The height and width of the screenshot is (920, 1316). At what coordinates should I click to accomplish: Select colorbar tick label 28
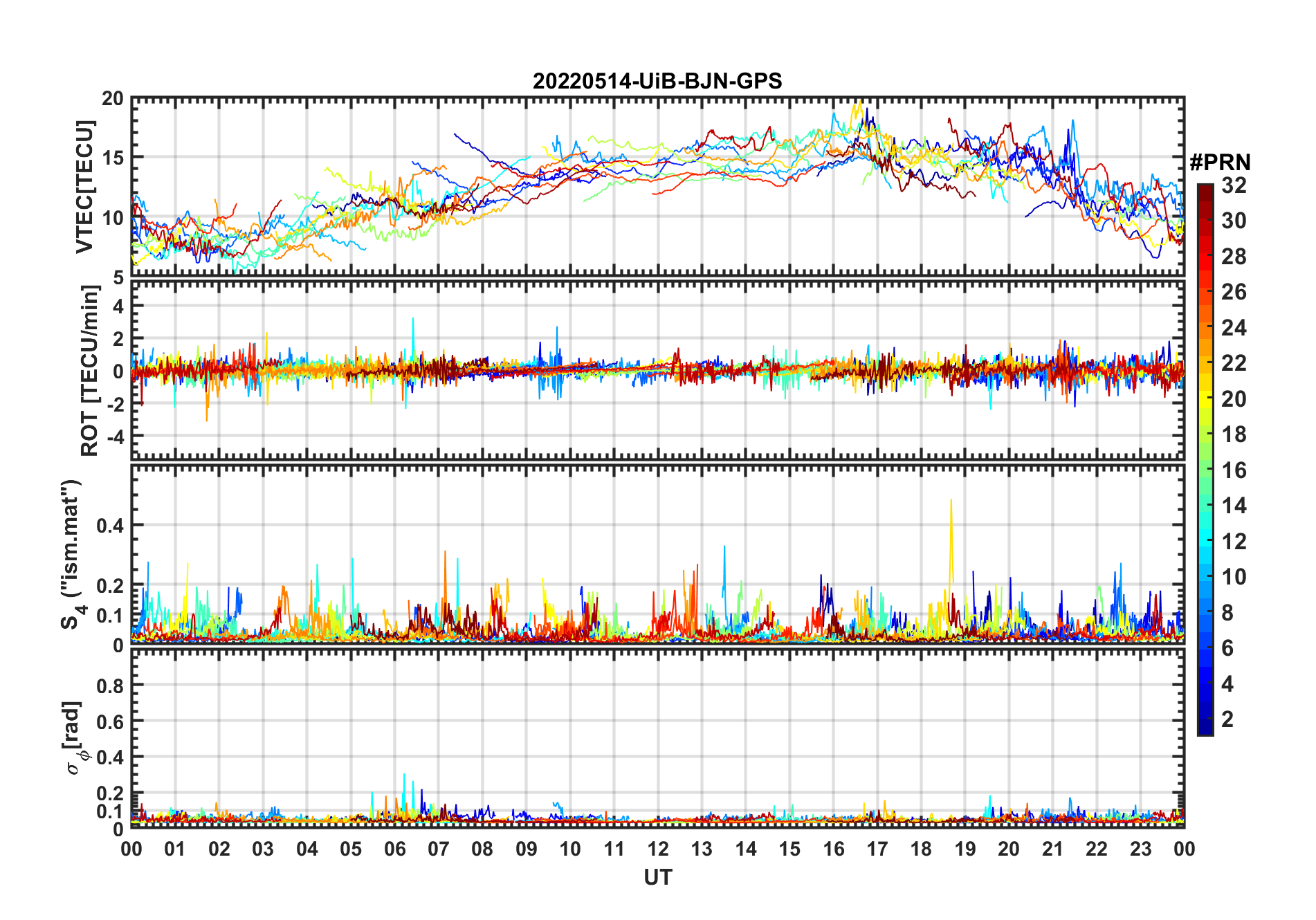(1234, 257)
